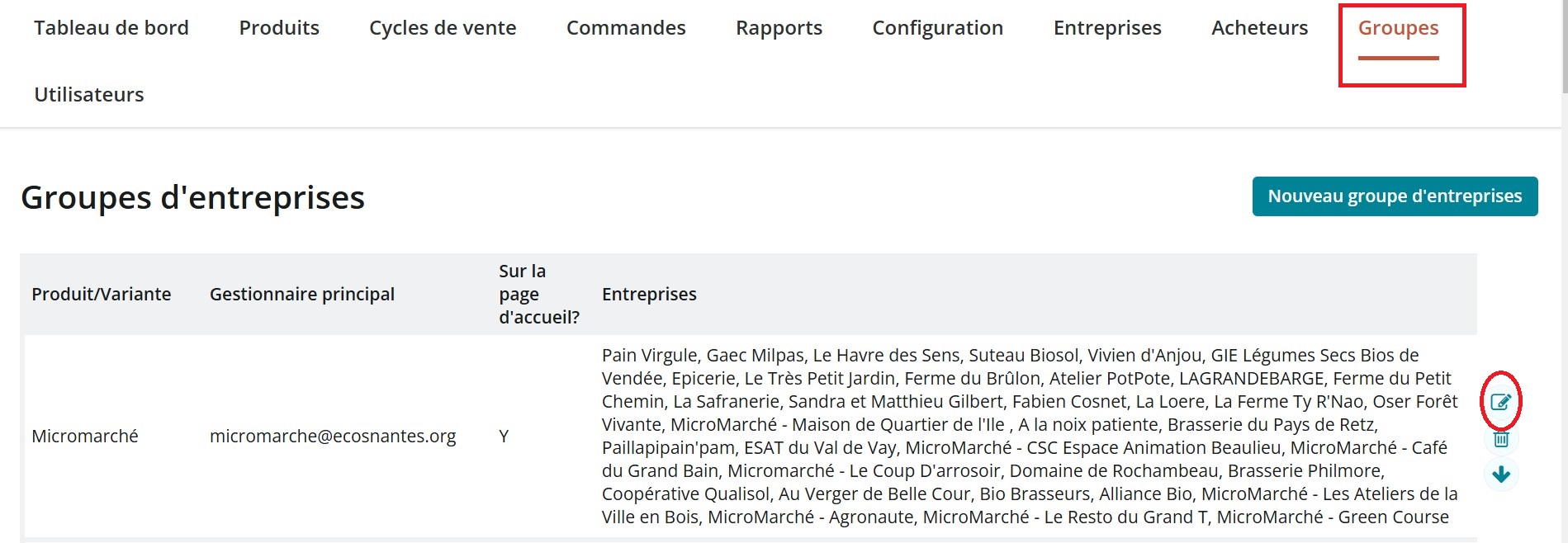Select the active Groupes tab
This screenshot has height=543, width=1568.
pos(1398,28)
